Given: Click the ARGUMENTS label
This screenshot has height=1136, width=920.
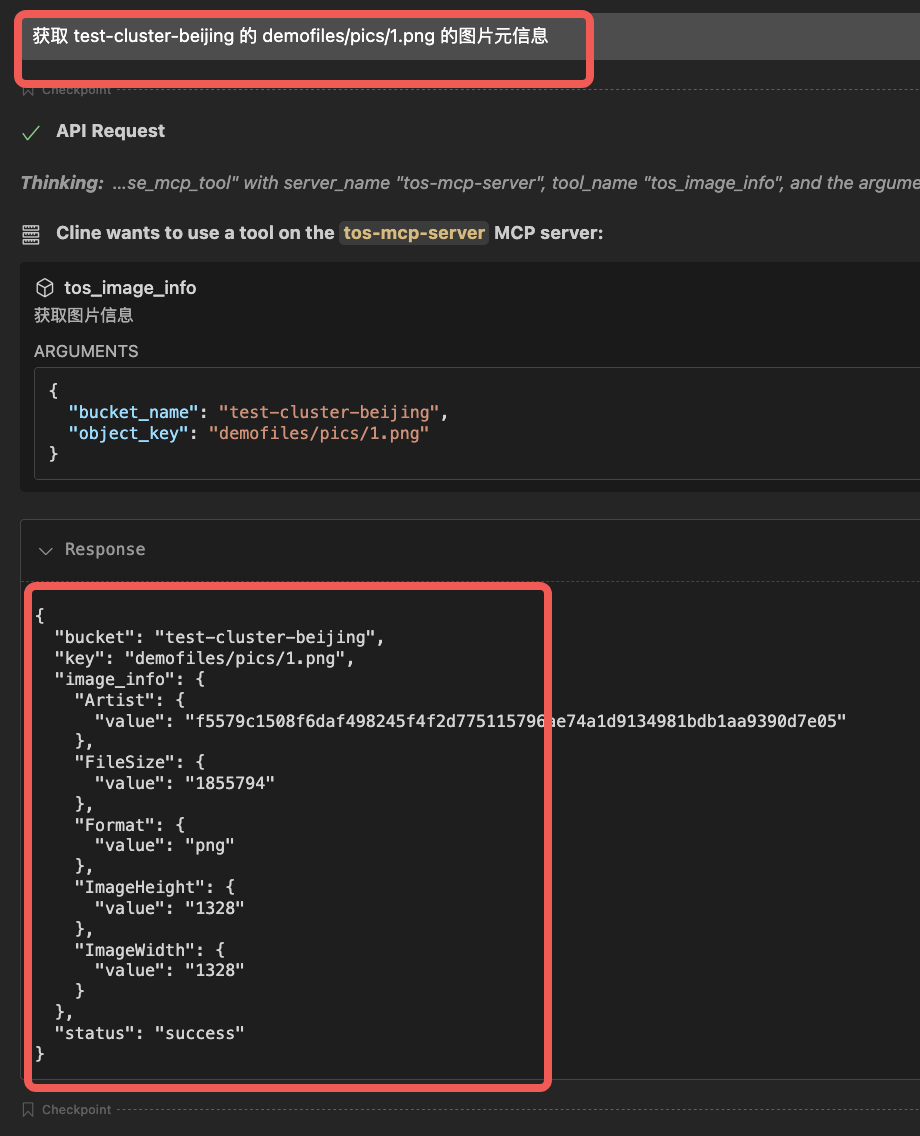Looking at the screenshot, I should 86,351.
